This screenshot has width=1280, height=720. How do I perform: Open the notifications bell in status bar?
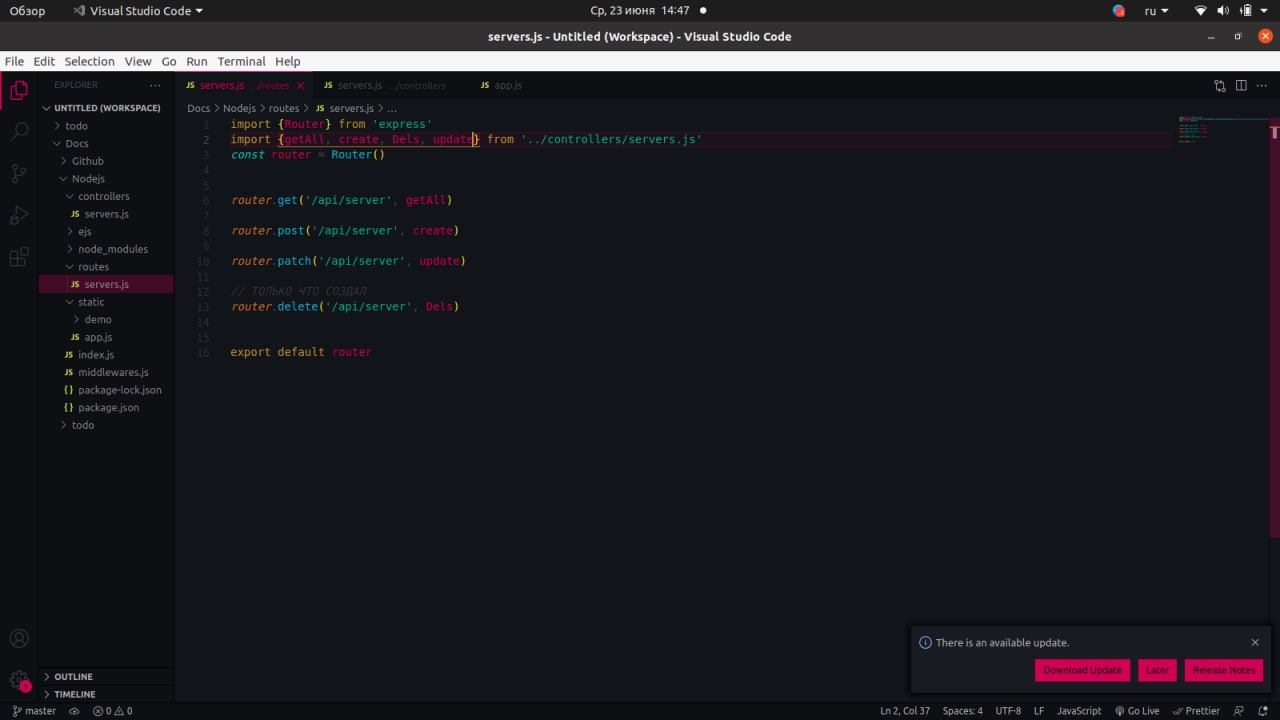1262,711
